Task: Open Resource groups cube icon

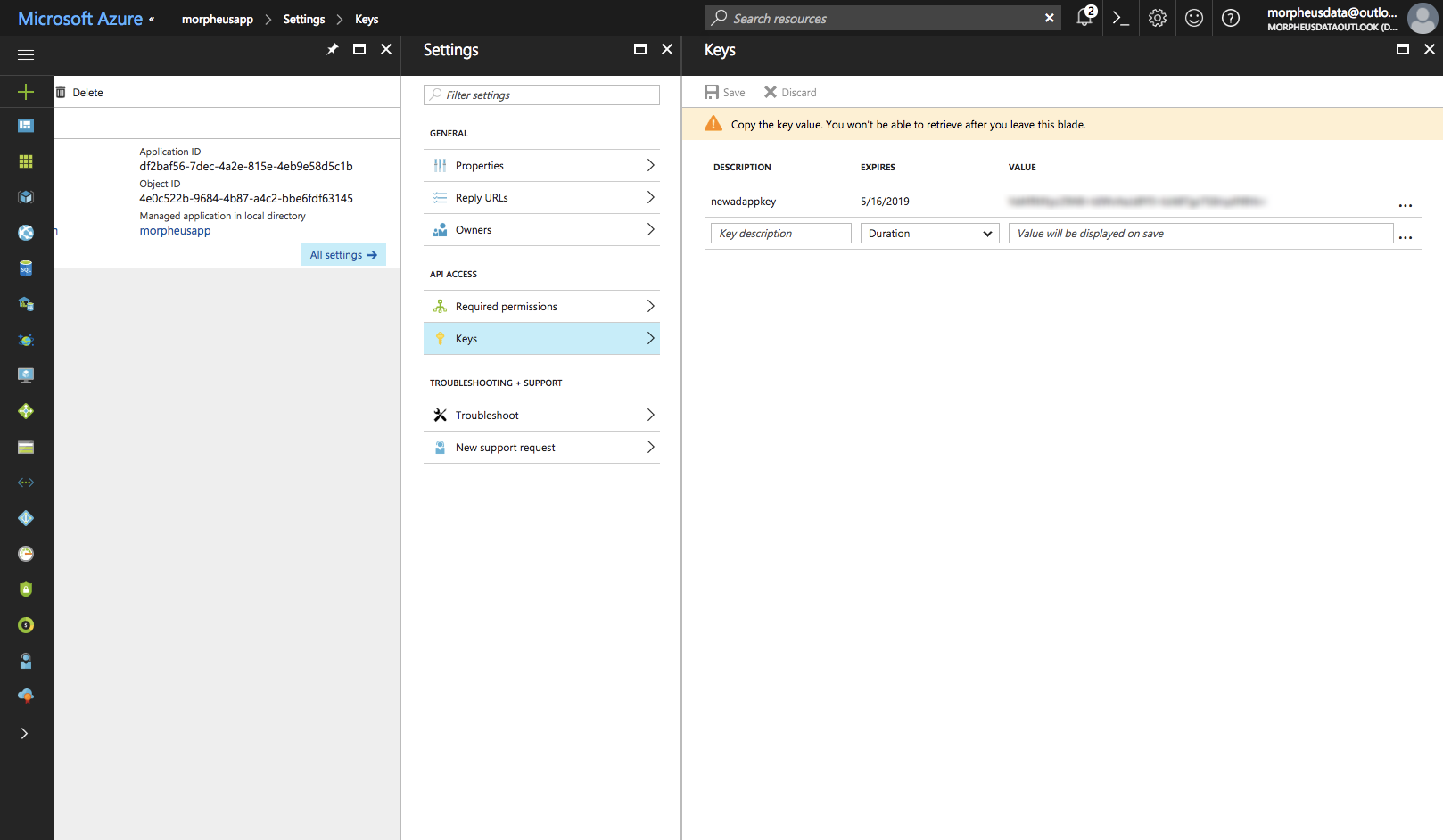Action: 26,197
